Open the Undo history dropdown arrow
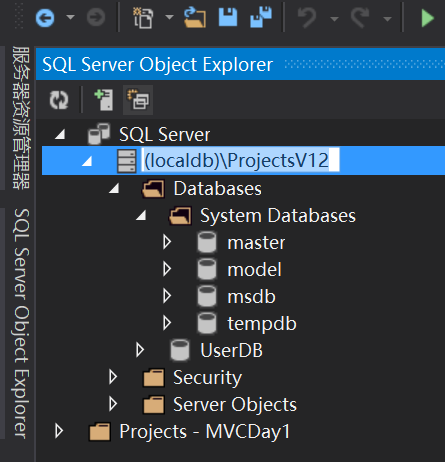Image resolution: width=445 pixels, height=462 pixels. tap(334, 19)
